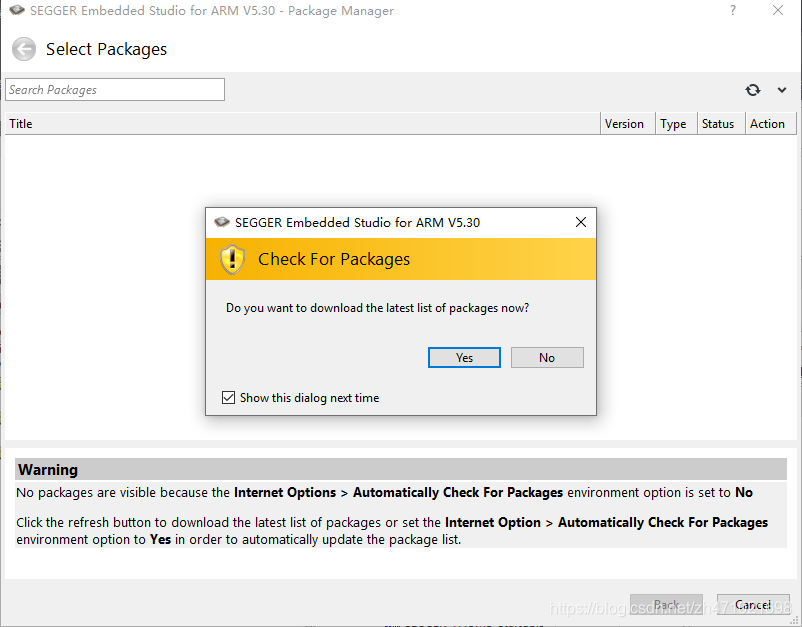Confirm download by clicking Yes
802x627 pixels.
pos(464,357)
